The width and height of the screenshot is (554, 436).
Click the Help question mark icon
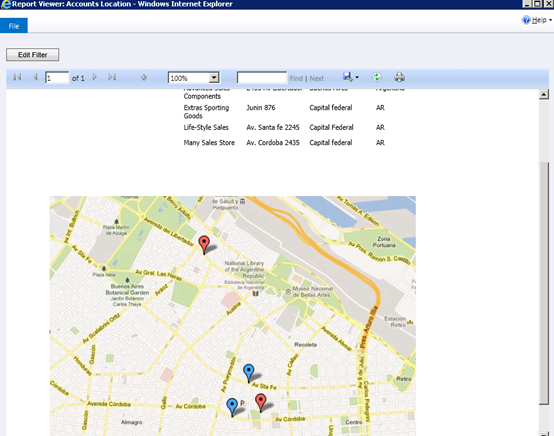526,20
